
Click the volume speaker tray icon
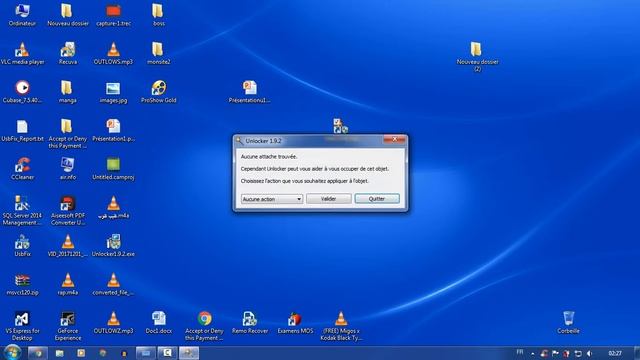coord(589,353)
